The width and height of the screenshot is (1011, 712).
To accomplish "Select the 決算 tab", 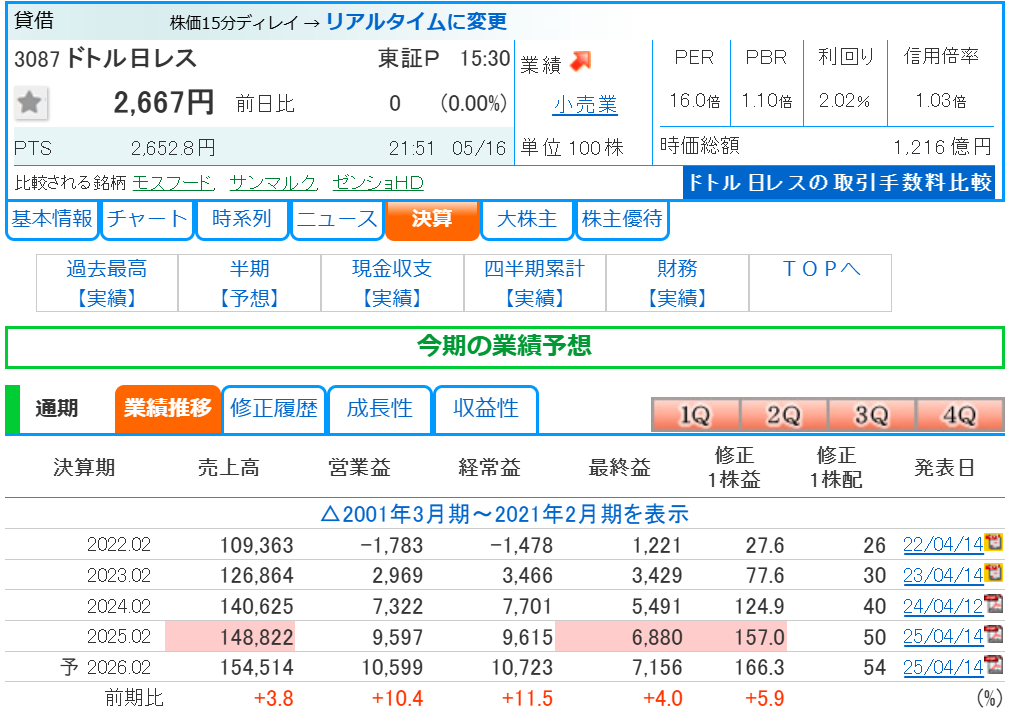I will pos(432,220).
